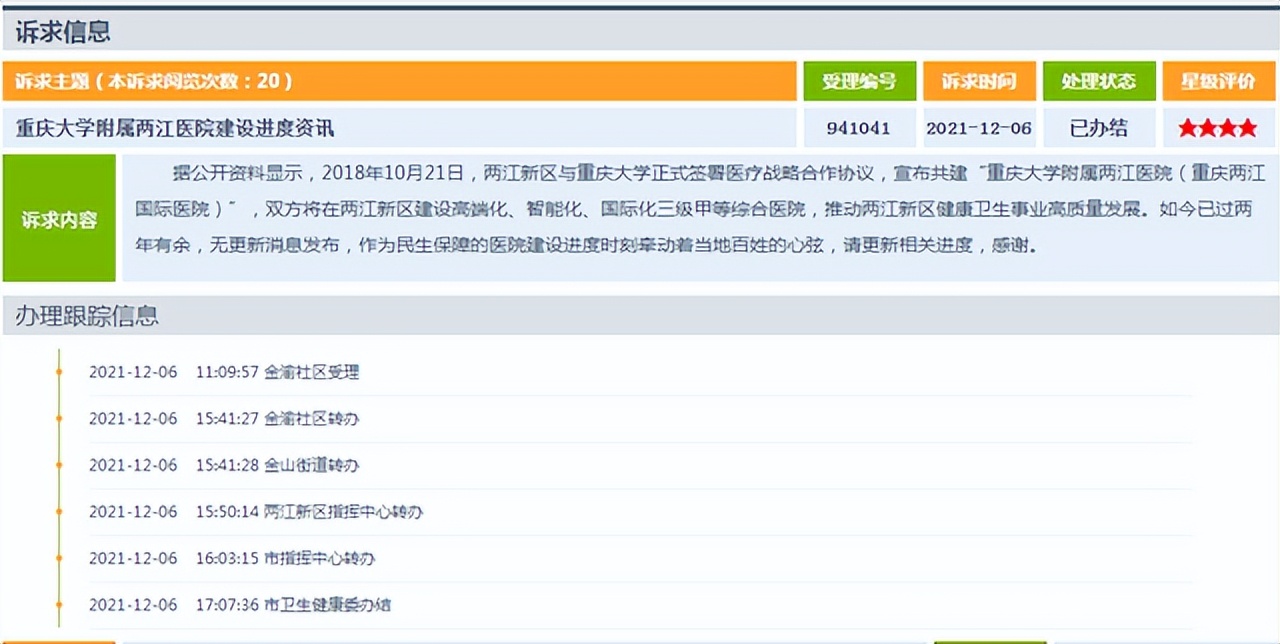
Task: Select the 受理编号 column header
Action: (859, 81)
